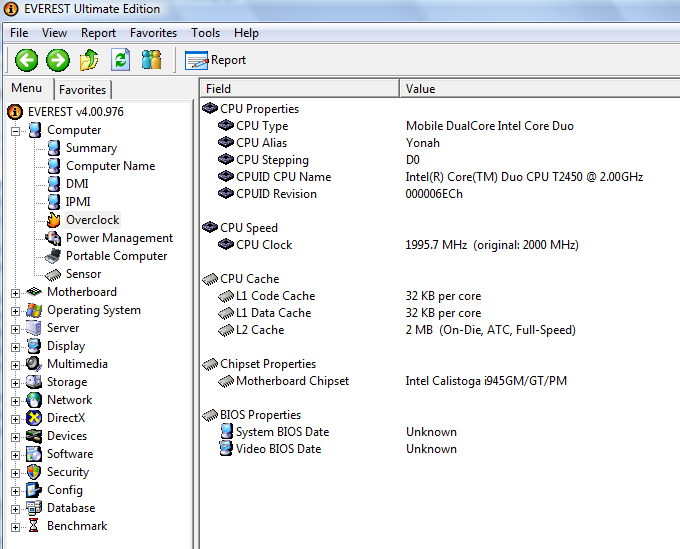
Task: Select the Motherboard Chipset row
Action: tap(440, 381)
